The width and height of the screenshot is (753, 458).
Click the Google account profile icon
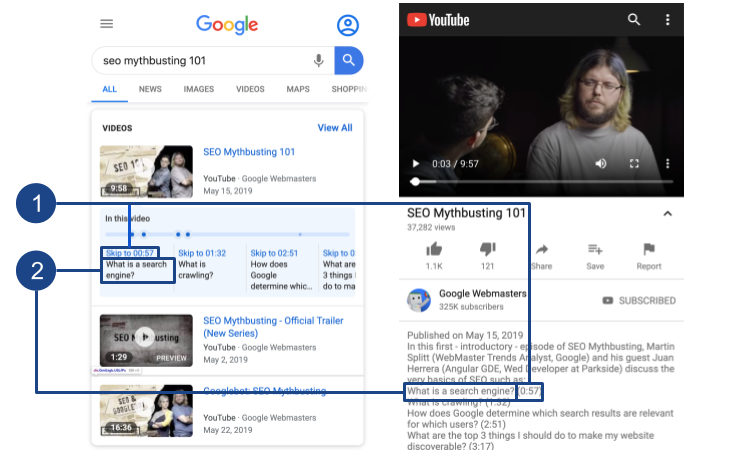point(347,25)
